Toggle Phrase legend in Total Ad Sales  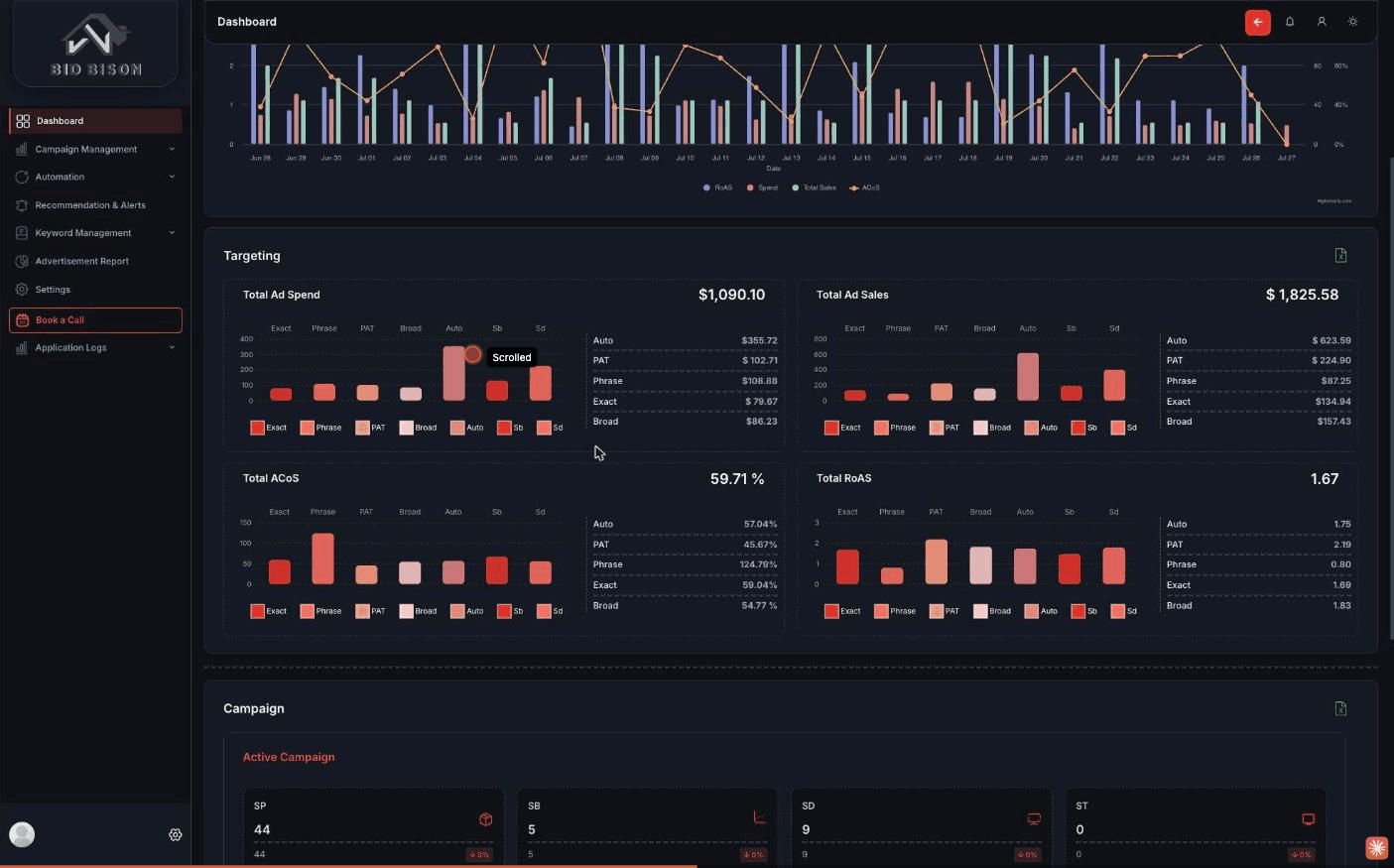[895, 428]
